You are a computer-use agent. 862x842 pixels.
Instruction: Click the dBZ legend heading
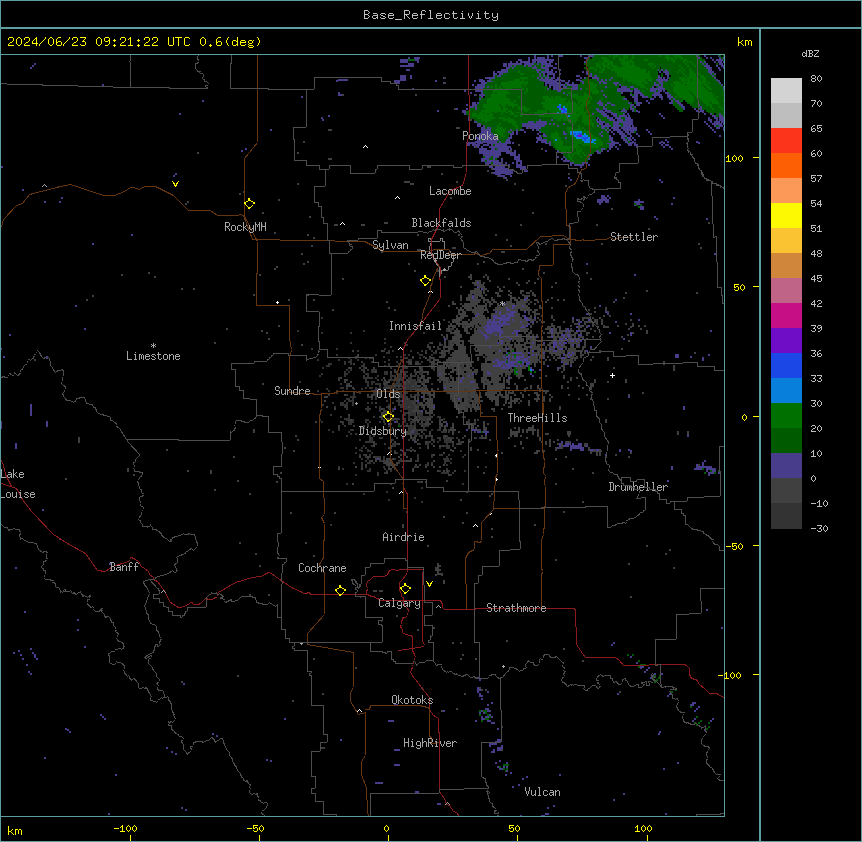(x=810, y=54)
